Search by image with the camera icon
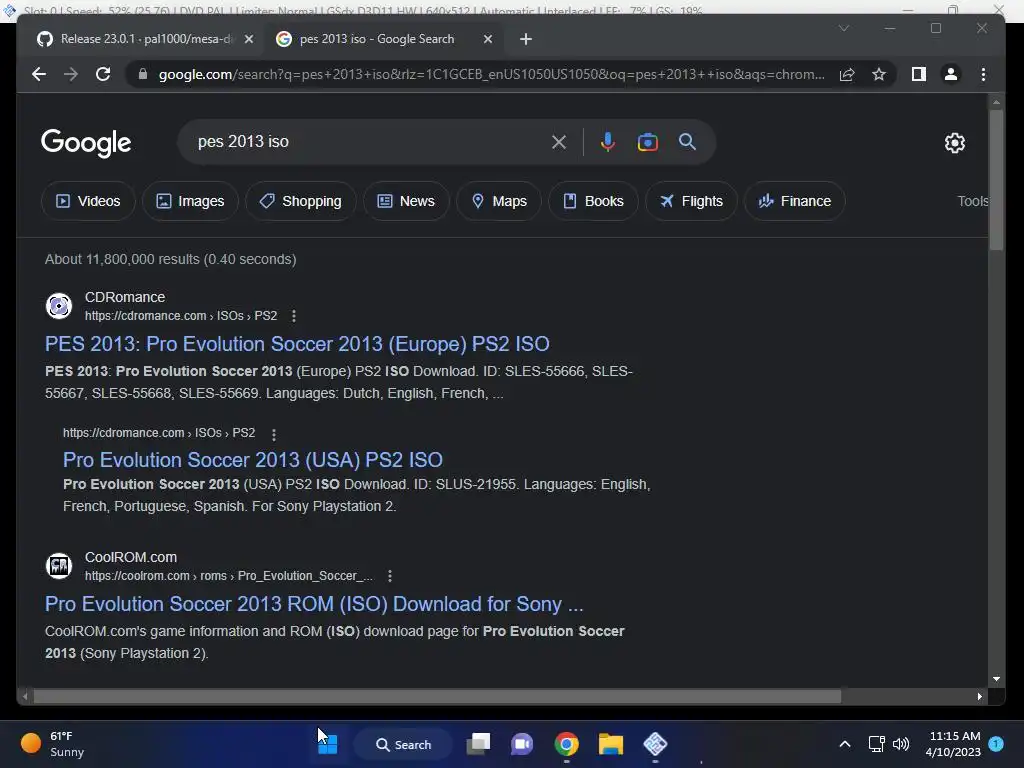The width and height of the screenshot is (1024, 768). (648, 142)
